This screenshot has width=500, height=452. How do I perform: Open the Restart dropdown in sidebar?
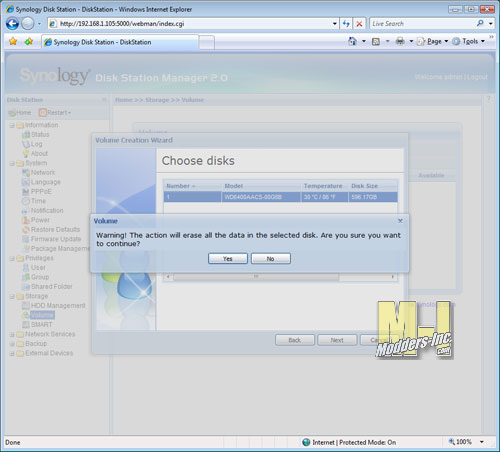[55, 113]
